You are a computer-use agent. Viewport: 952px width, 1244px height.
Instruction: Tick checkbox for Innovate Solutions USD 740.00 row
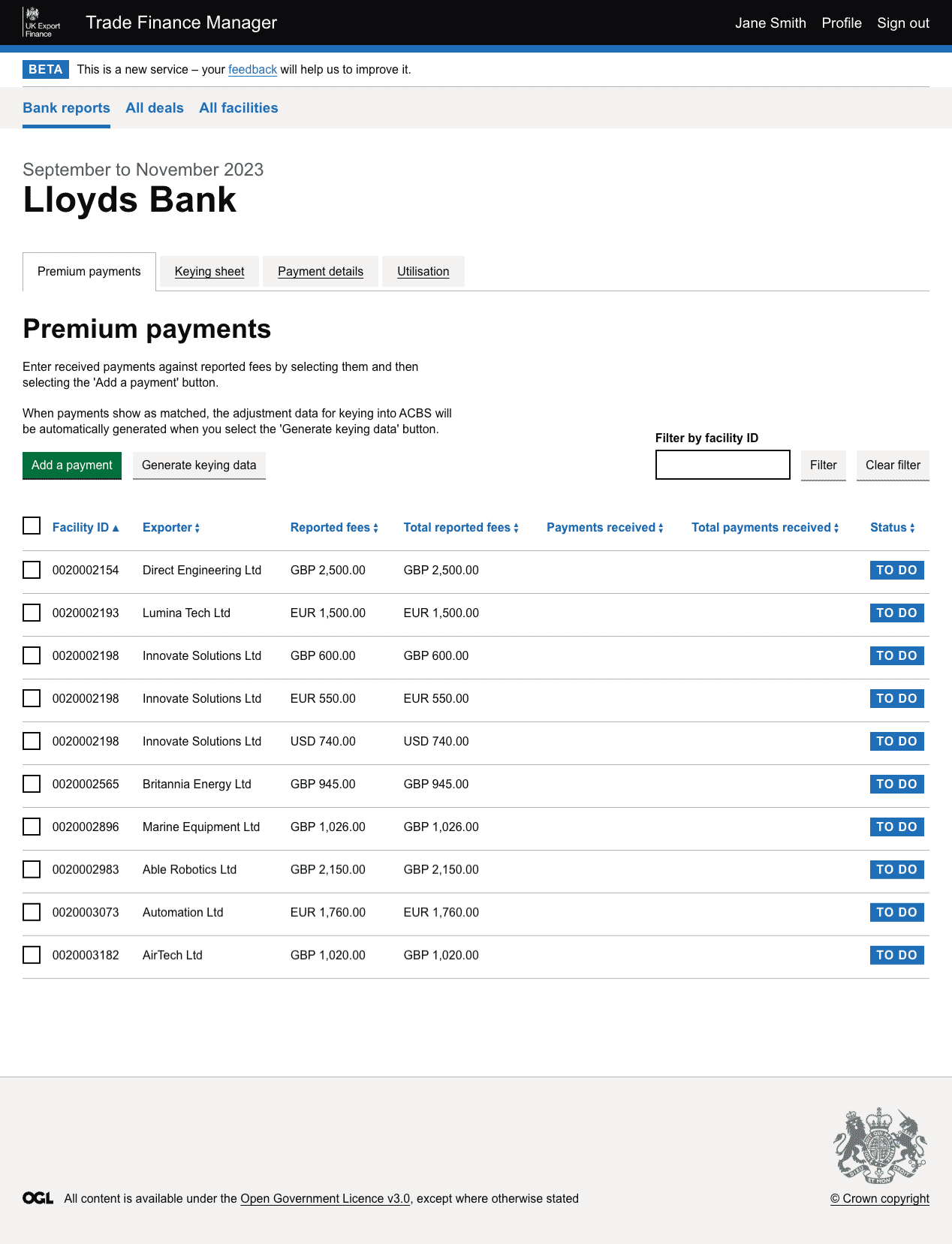pyautogui.click(x=32, y=741)
